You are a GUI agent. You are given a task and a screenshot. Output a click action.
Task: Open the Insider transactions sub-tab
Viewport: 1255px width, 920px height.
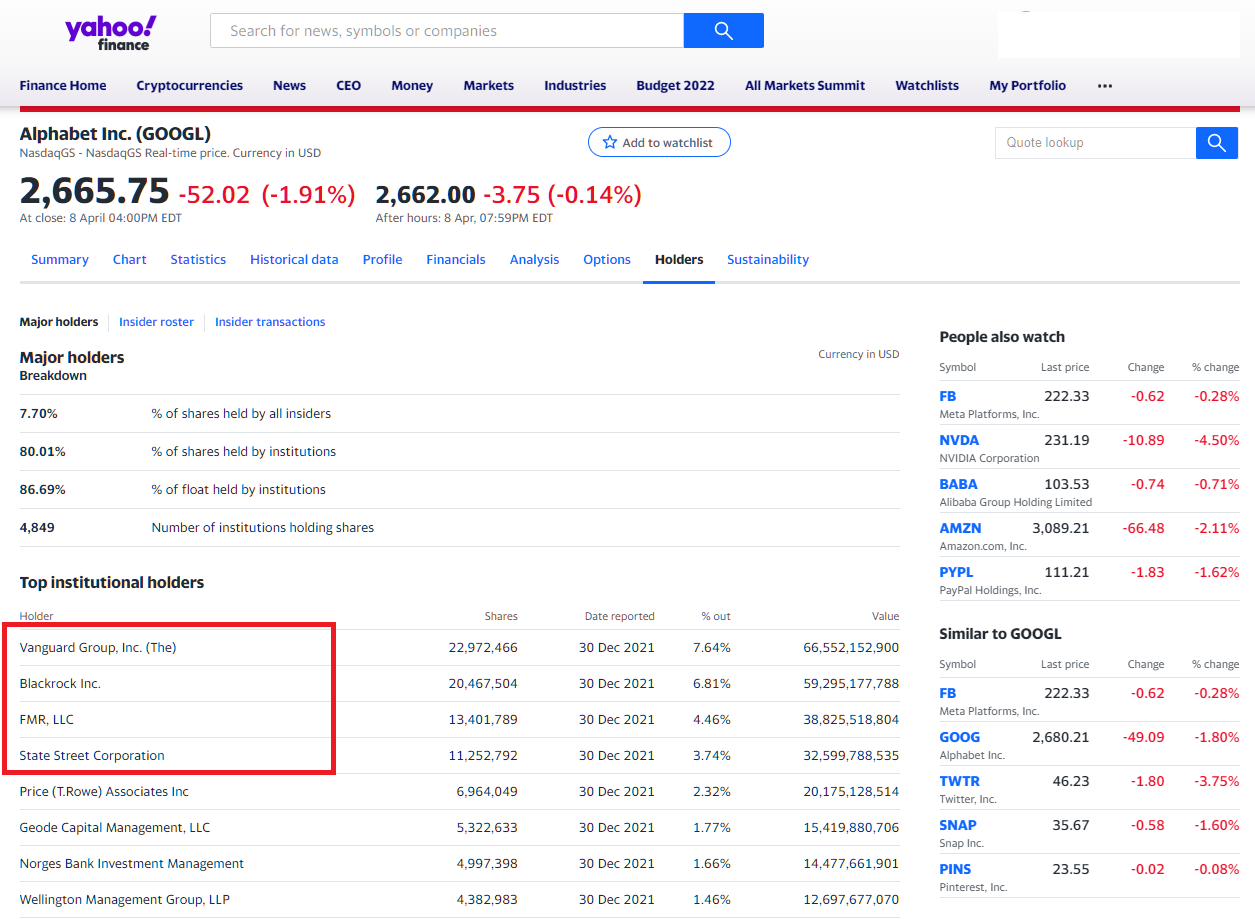(270, 322)
